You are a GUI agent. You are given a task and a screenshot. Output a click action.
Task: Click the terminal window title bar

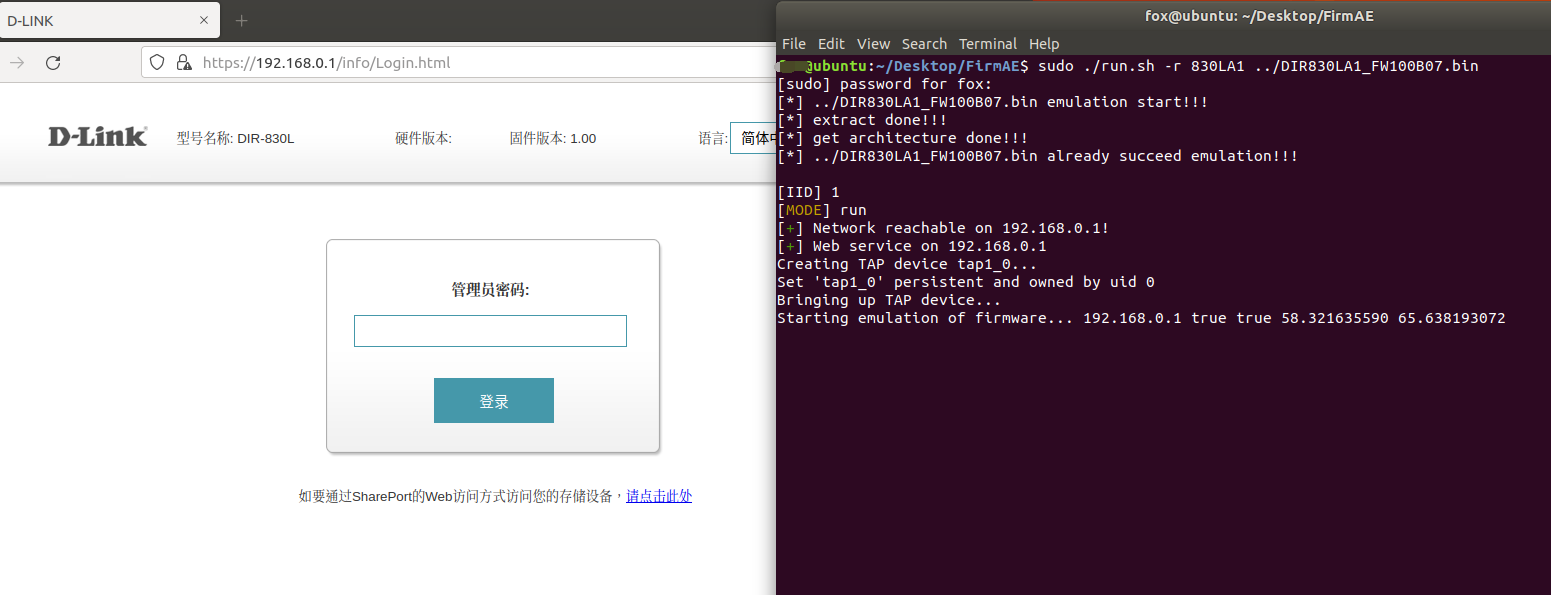(1163, 16)
